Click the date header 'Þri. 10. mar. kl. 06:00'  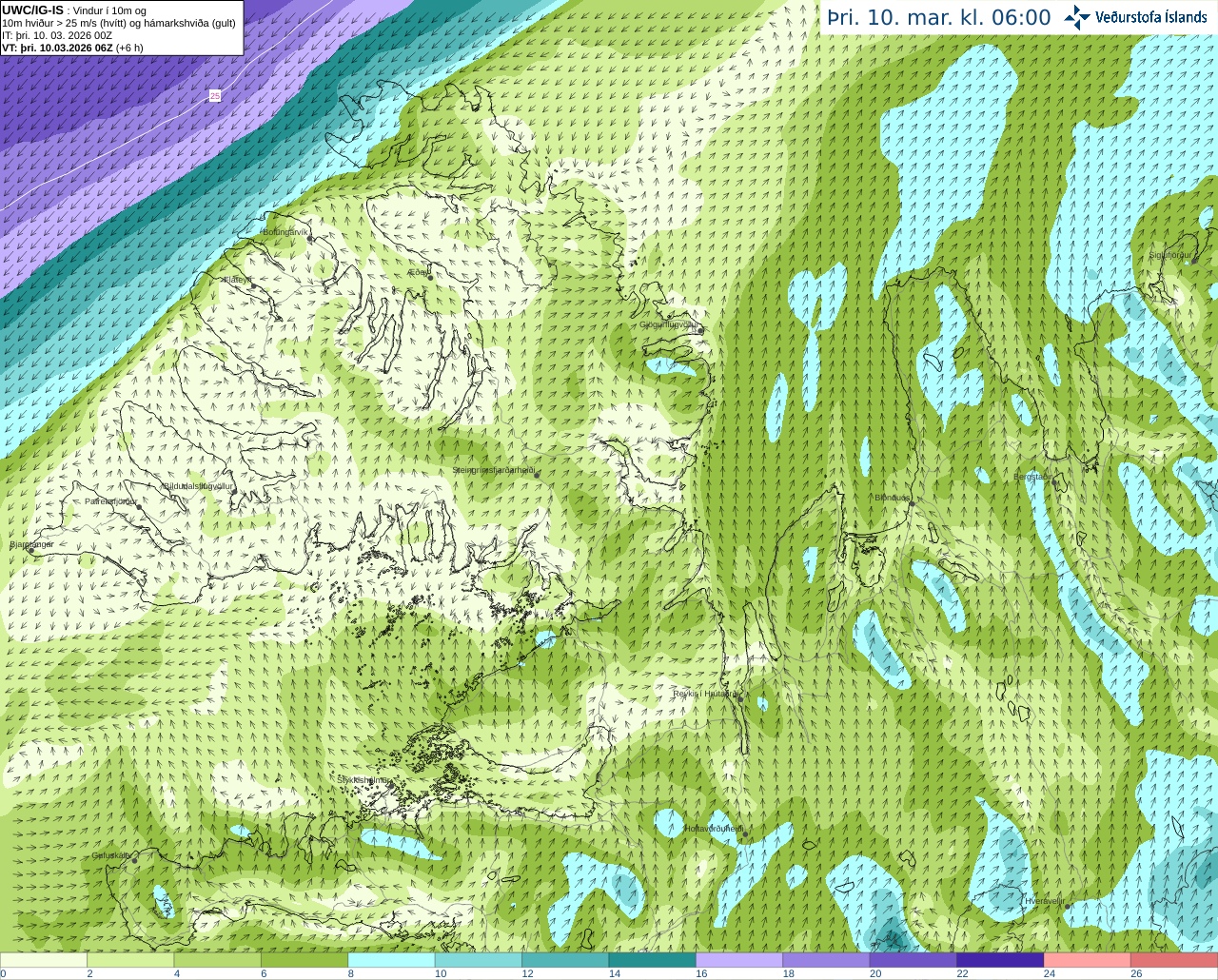click(938, 18)
